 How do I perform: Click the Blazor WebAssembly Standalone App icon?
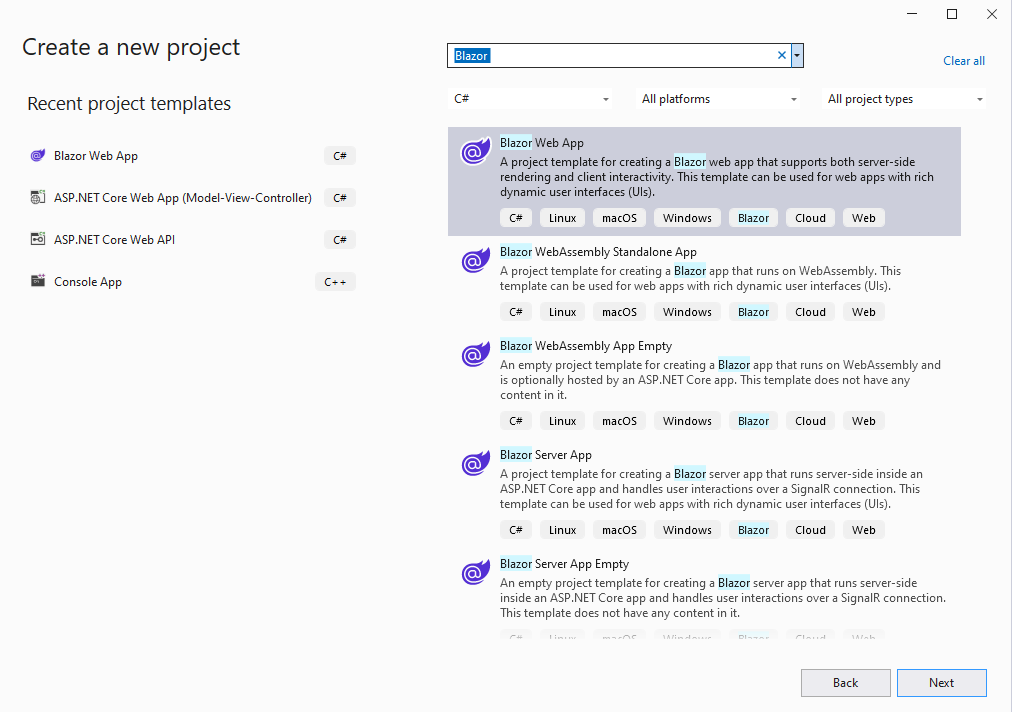(475, 260)
